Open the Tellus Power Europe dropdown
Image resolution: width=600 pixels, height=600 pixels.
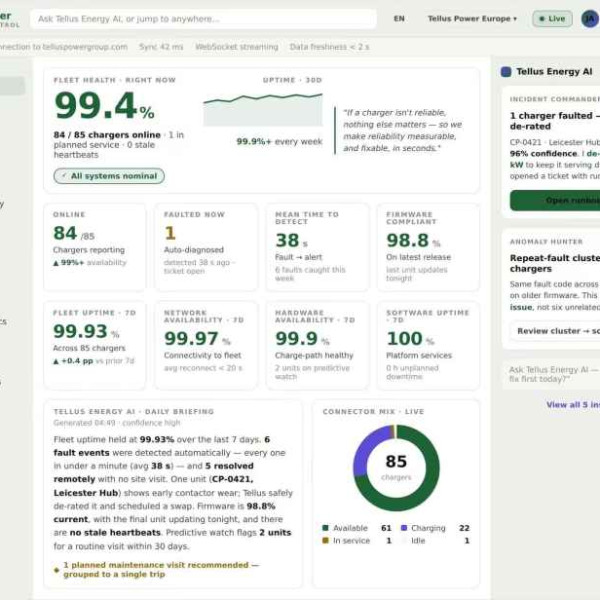point(472,19)
